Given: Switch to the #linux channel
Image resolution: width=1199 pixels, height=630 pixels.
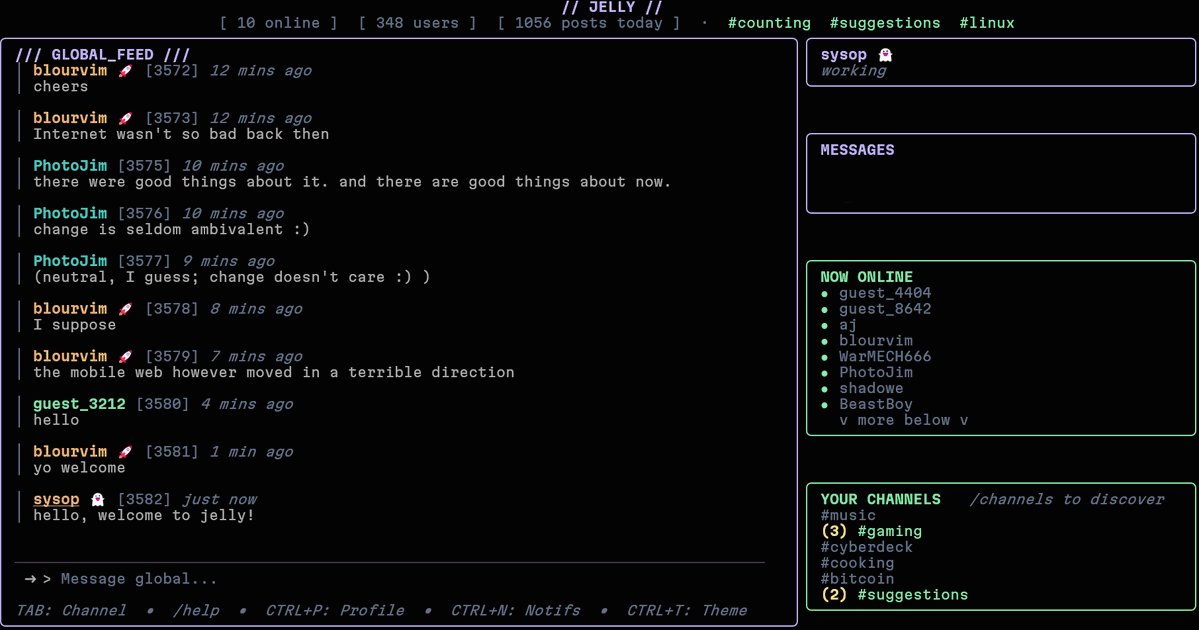Looking at the screenshot, I should coord(987,22).
